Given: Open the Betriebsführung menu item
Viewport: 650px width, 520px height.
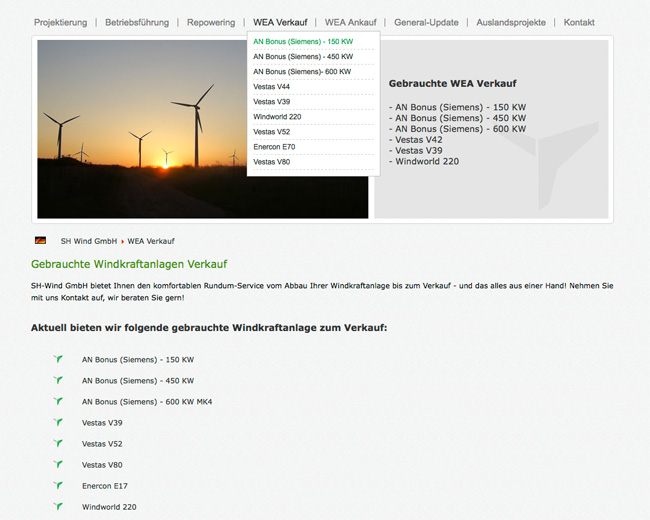Looking at the screenshot, I should coord(137,22).
